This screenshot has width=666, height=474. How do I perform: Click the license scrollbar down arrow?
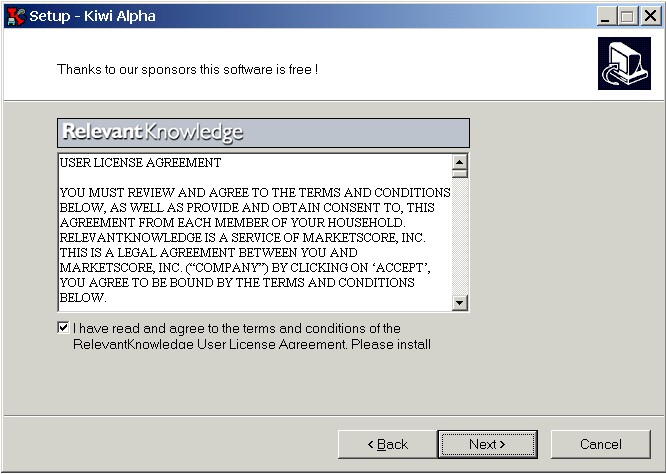tap(460, 303)
